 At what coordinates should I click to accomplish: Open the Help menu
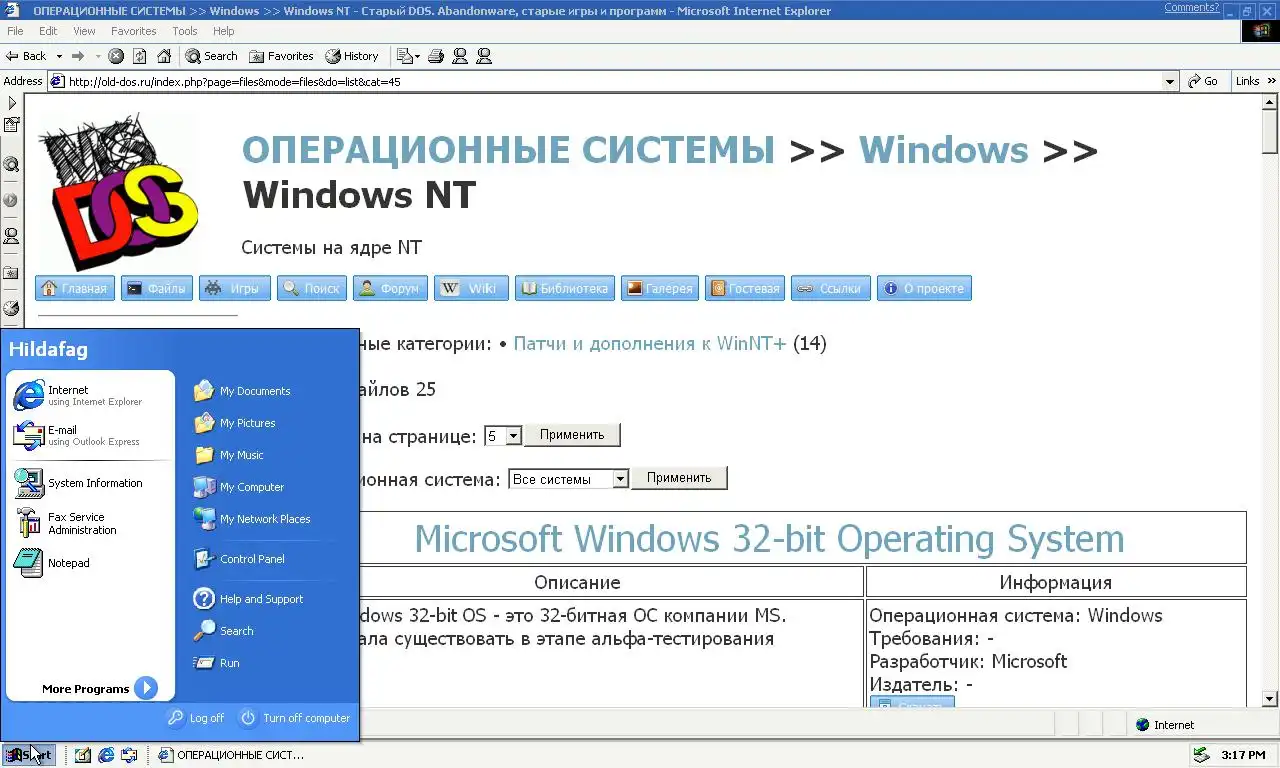pos(223,31)
